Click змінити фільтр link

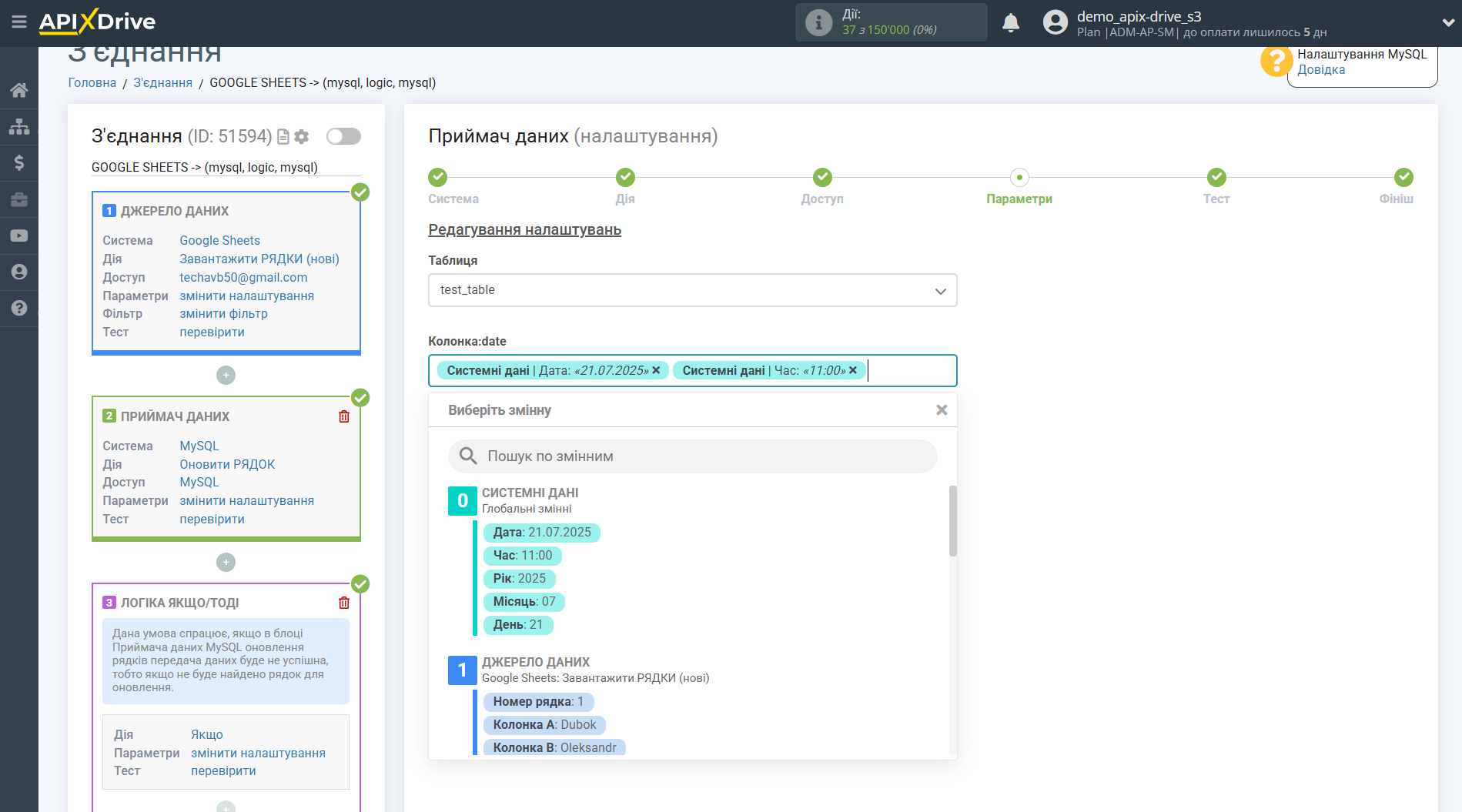[223, 313]
